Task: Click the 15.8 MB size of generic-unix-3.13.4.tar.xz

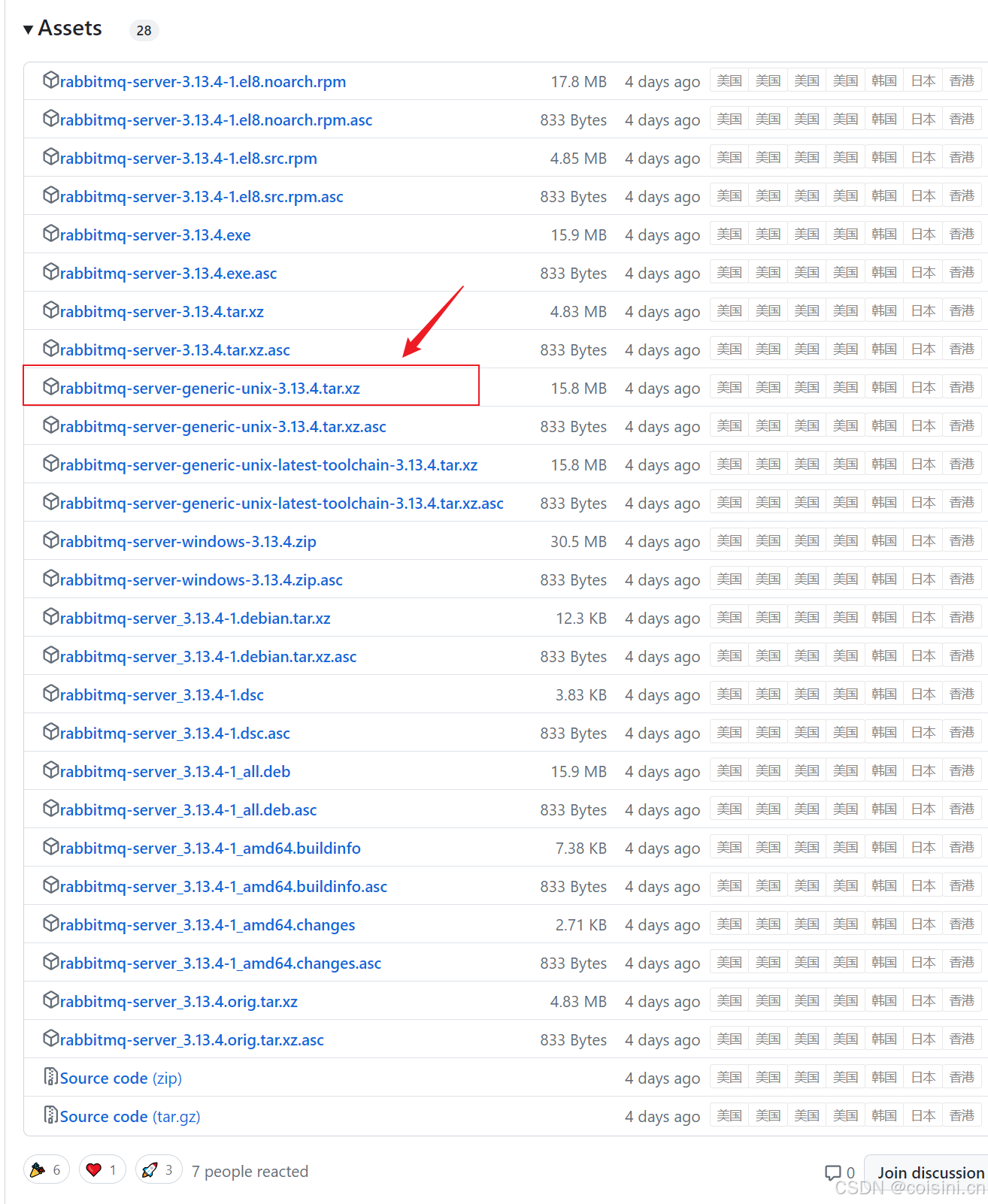Action: tap(578, 389)
